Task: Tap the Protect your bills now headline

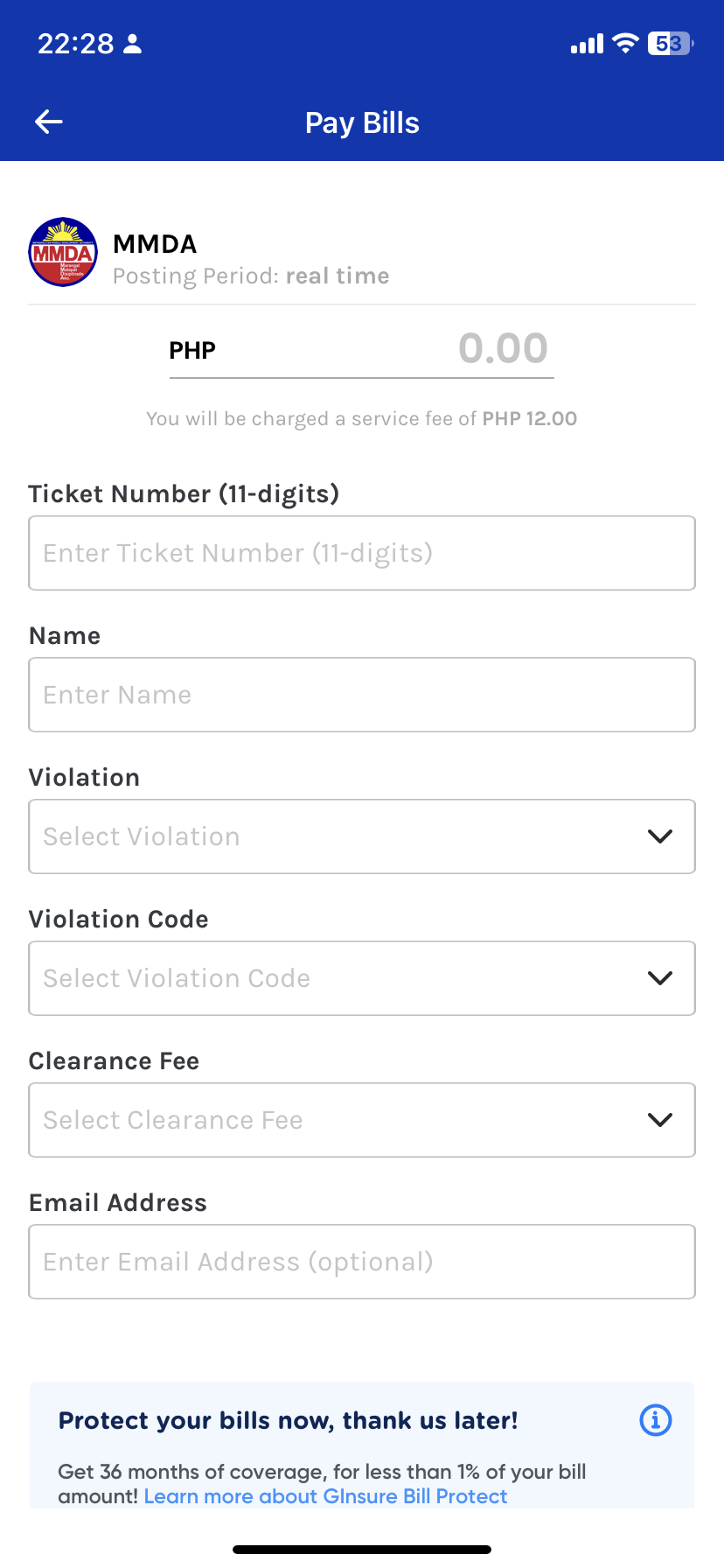Action: [x=287, y=1420]
